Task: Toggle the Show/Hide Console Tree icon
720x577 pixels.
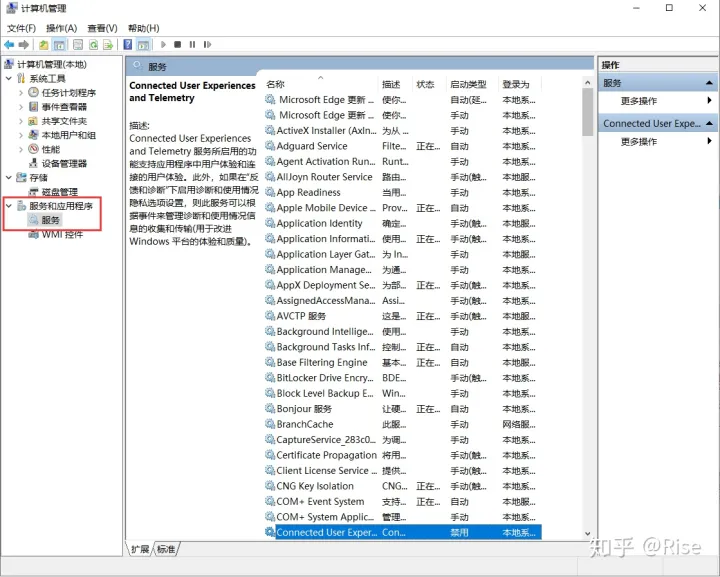Action: (x=59, y=45)
